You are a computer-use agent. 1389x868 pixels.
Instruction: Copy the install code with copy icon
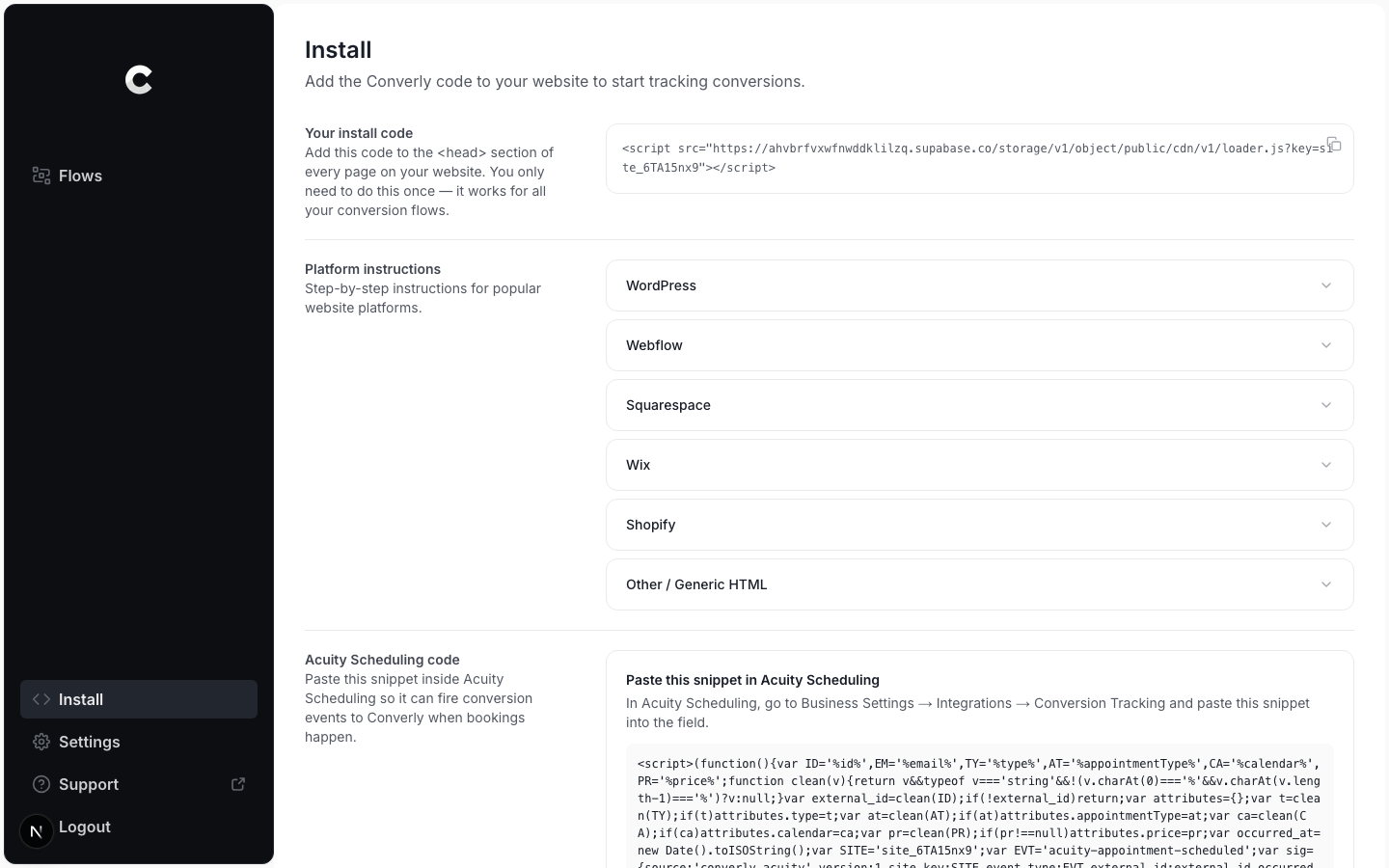pyautogui.click(x=1334, y=144)
